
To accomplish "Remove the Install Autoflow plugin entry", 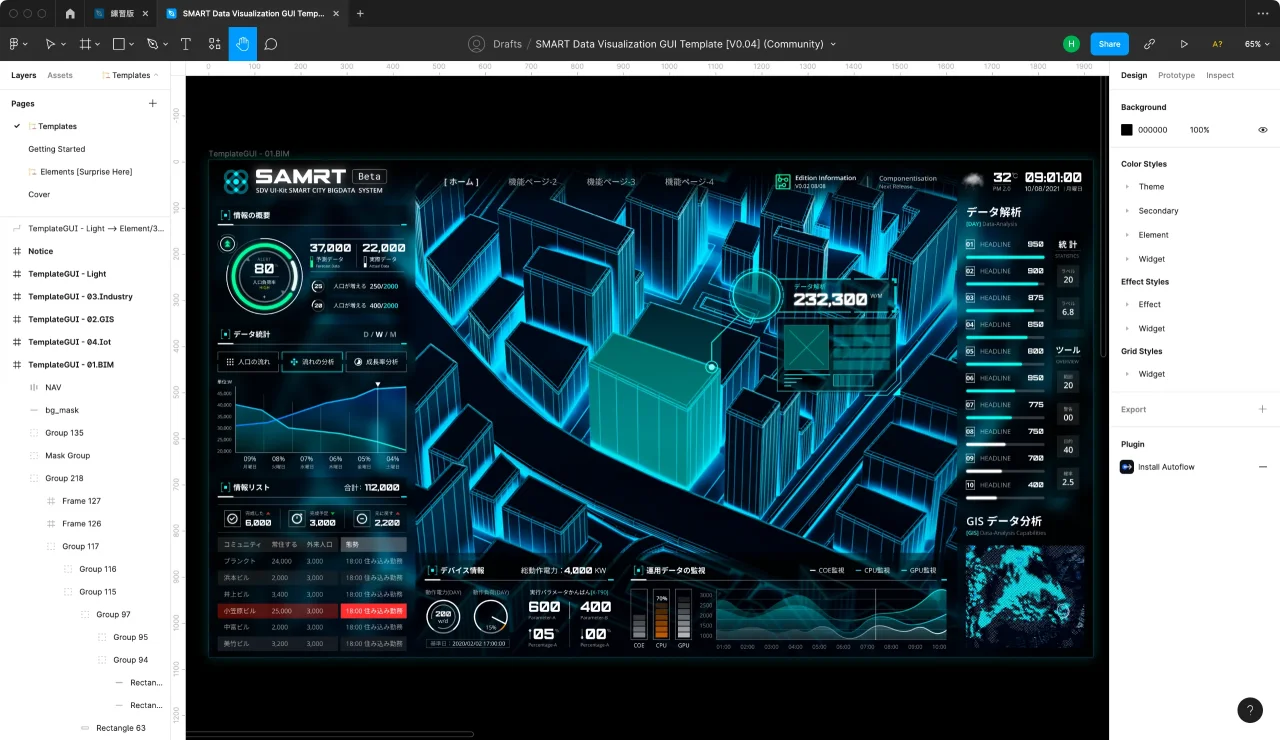I will 1262,467.
